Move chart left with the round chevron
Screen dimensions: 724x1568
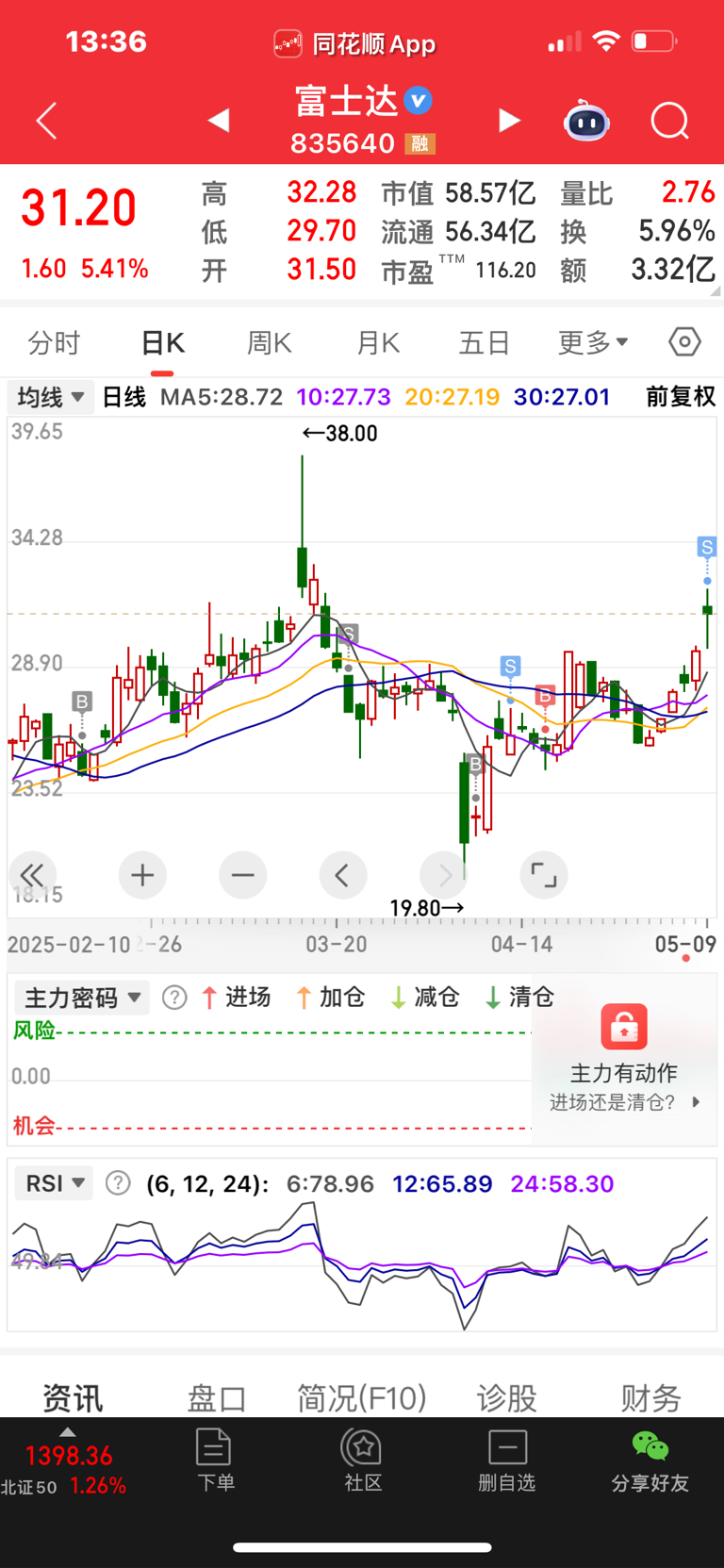point(342,875)
